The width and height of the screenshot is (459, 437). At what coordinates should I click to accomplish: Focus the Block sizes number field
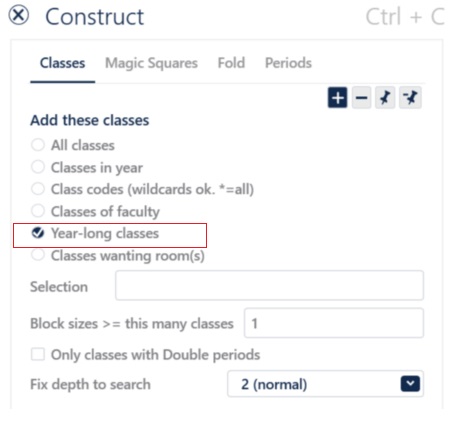[334, 323]
